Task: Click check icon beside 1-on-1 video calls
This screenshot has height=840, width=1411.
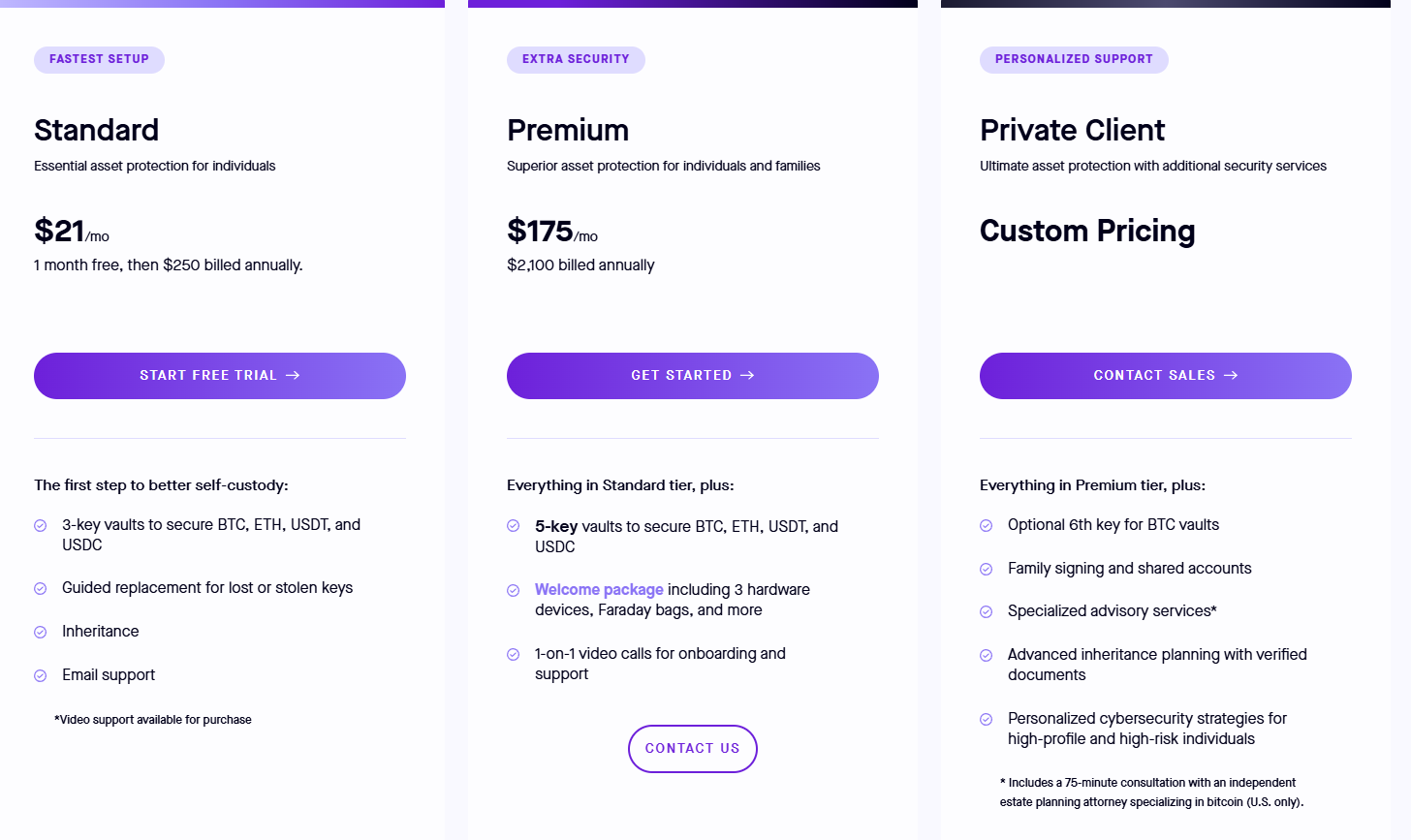Action: 514,654
